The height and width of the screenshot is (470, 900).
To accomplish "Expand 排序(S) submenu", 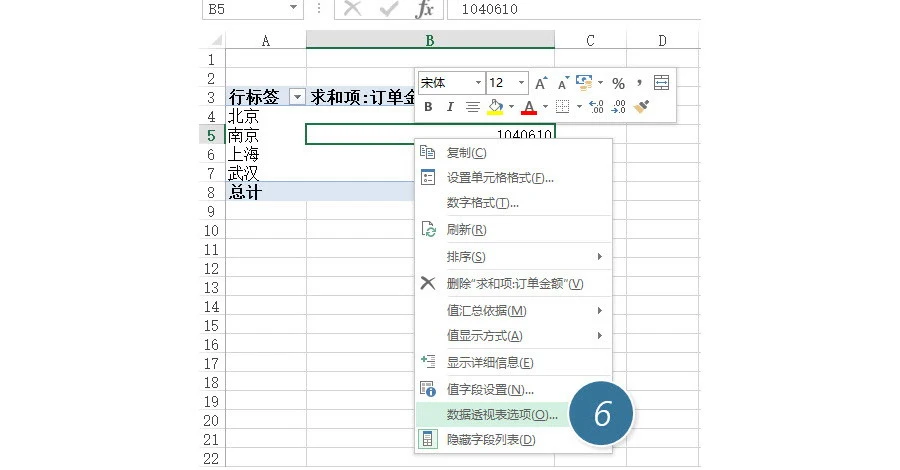I will [x=513, y=257].
